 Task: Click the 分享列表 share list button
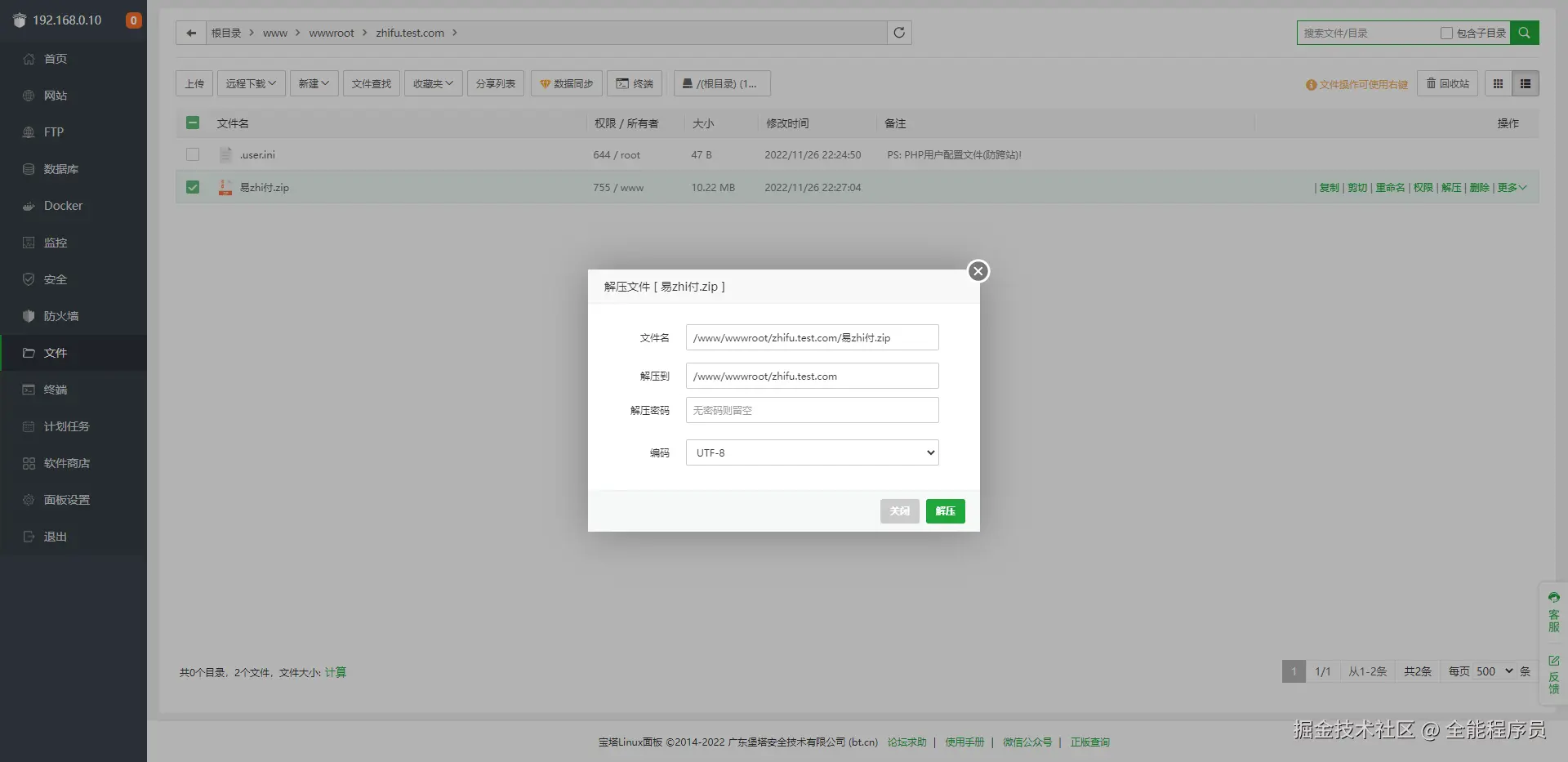click(x=496, y=83)
